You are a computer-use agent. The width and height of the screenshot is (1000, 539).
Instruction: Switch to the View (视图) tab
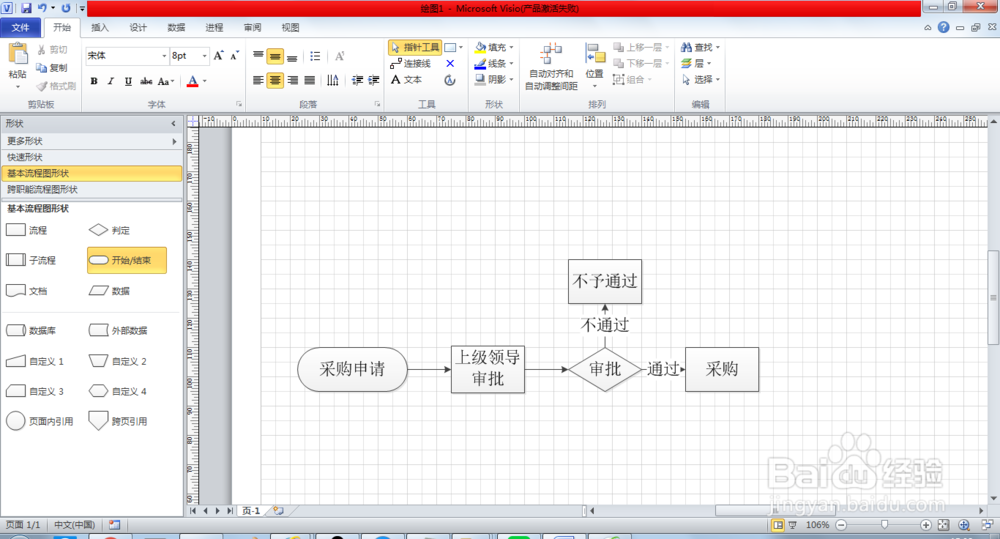pos(290,27)
